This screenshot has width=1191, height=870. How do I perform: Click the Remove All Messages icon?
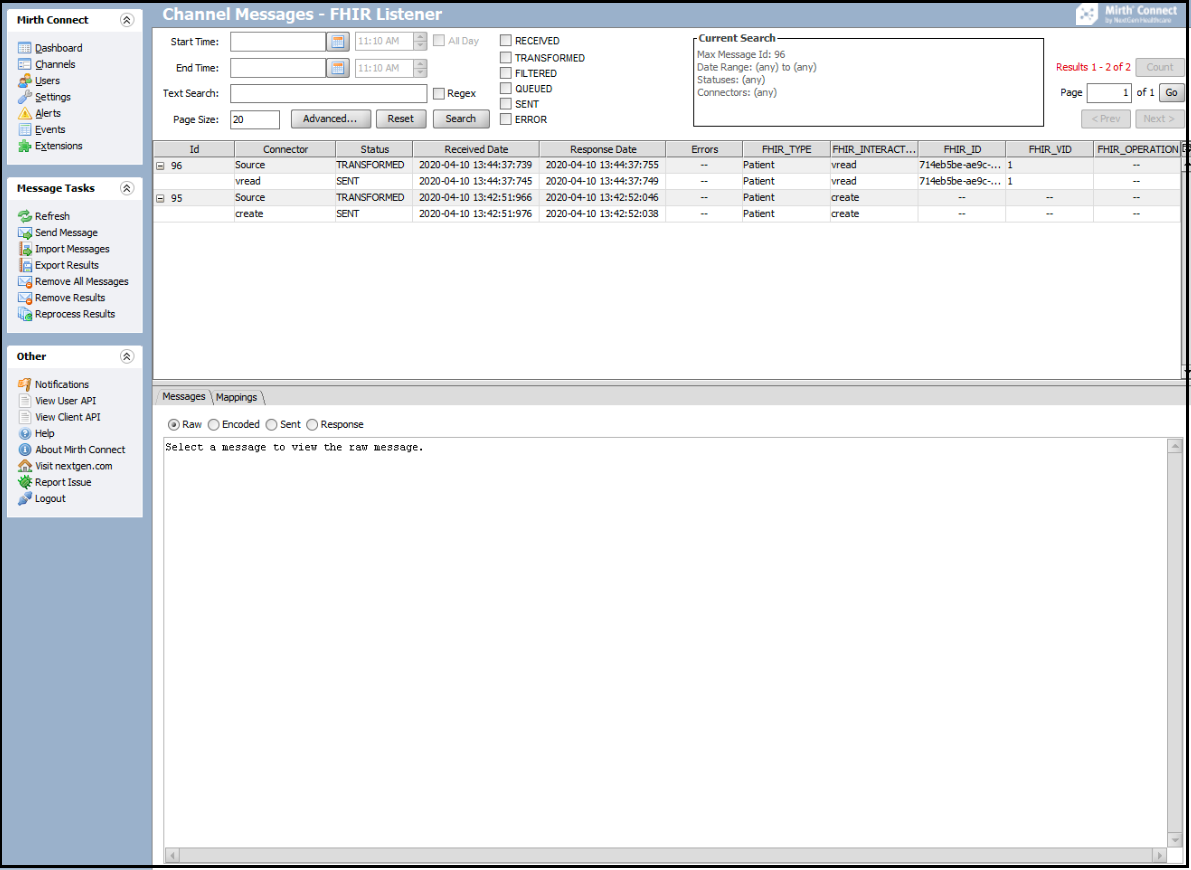pyautogui.click(x=24, y=282)
